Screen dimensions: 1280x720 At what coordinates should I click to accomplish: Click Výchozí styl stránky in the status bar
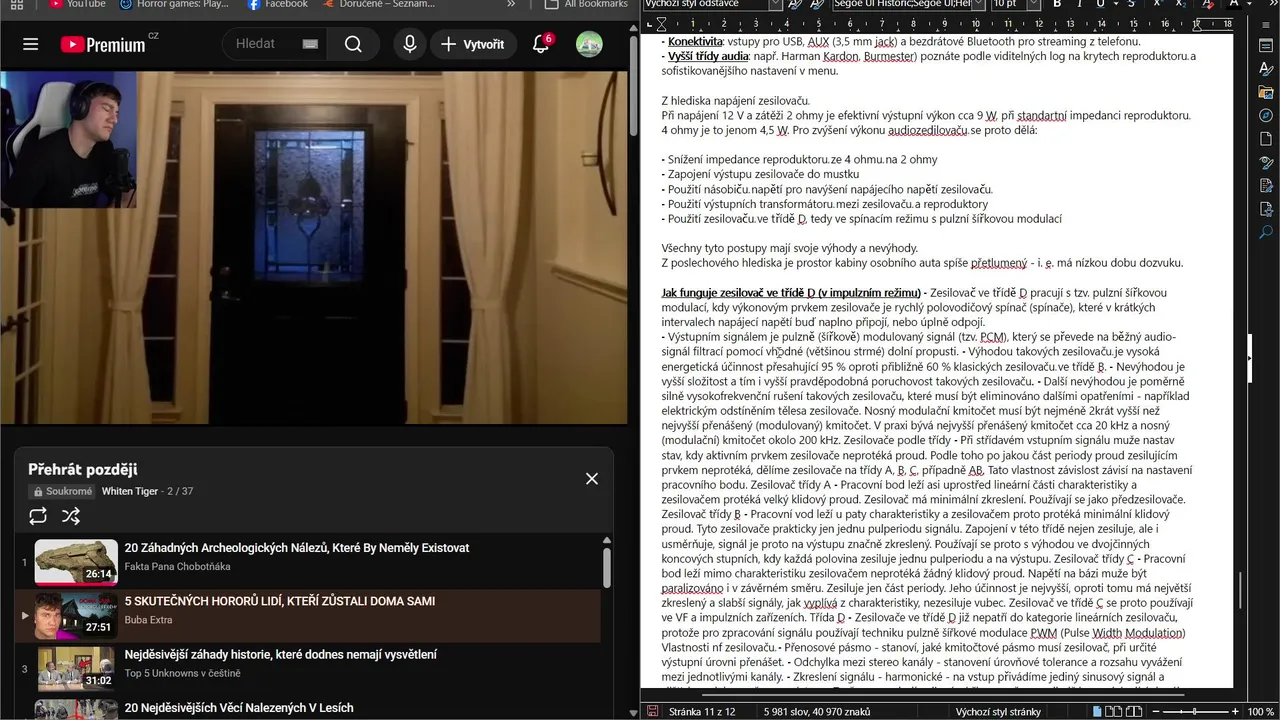pos(998,711)
